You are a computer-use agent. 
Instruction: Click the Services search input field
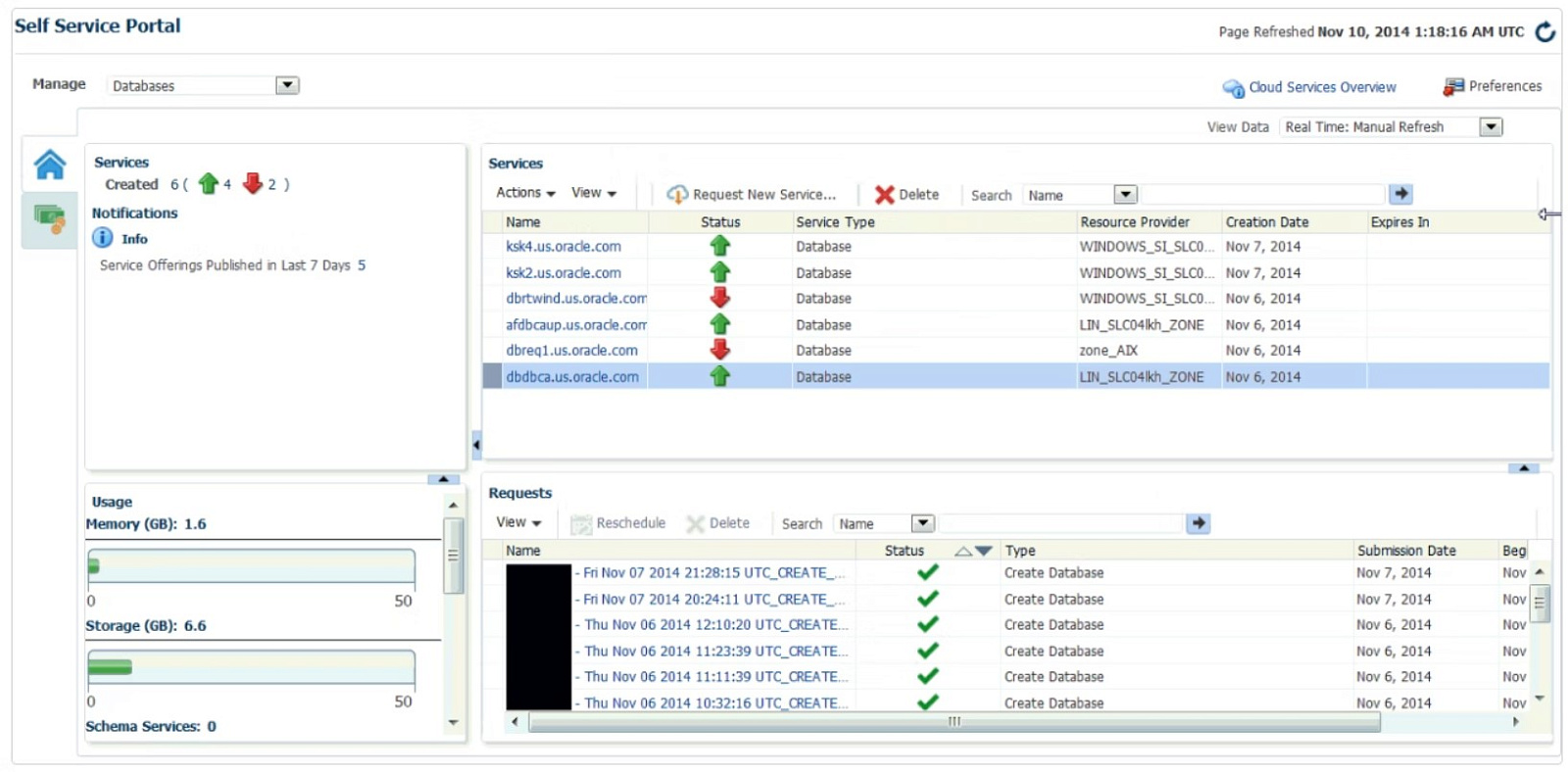click(1263, 194)
